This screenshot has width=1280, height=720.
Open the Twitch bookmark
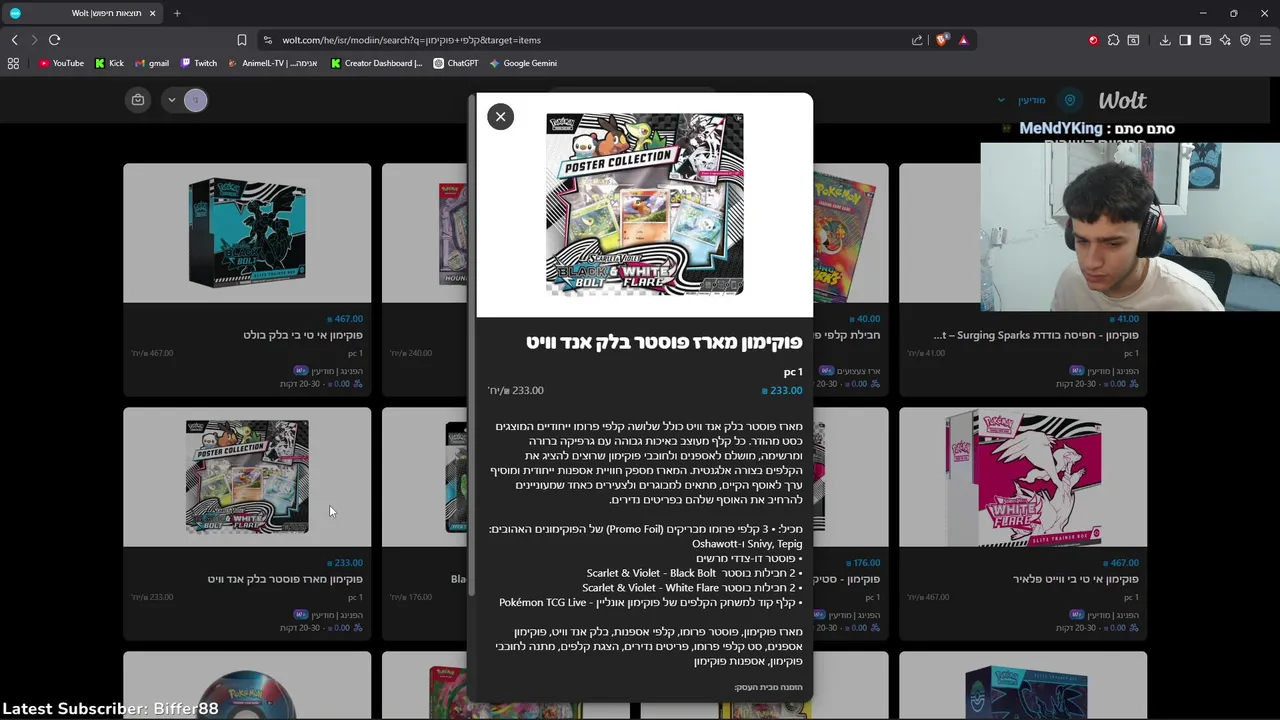pos(199,63)
